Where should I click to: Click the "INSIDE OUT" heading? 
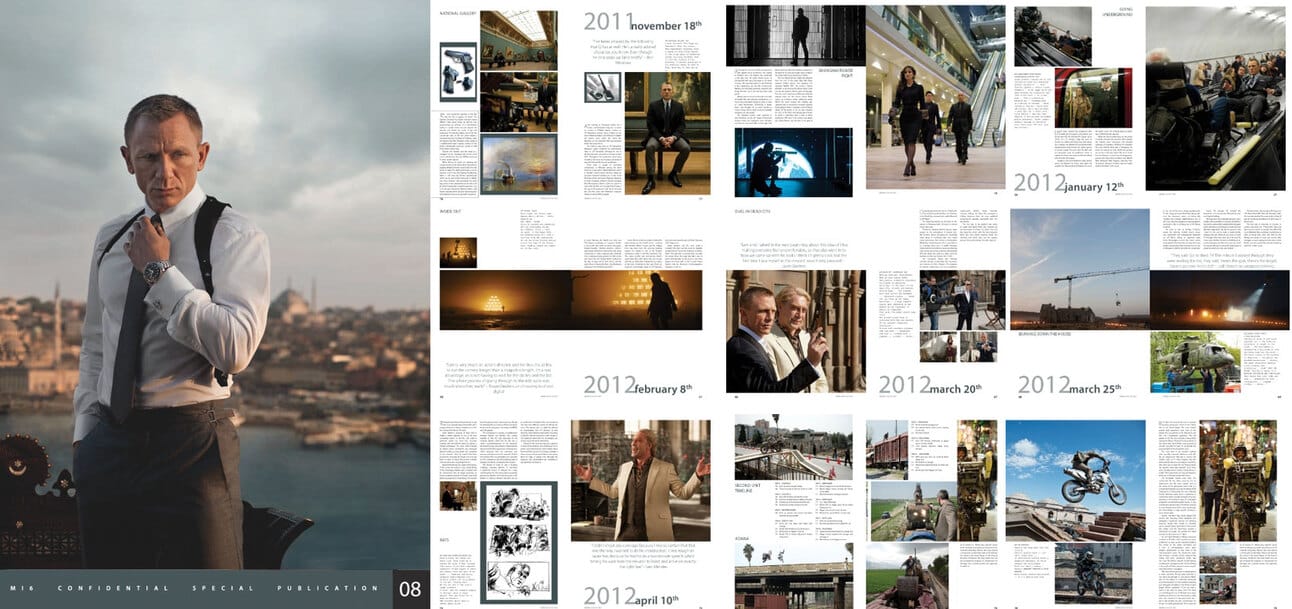point(451,211)
